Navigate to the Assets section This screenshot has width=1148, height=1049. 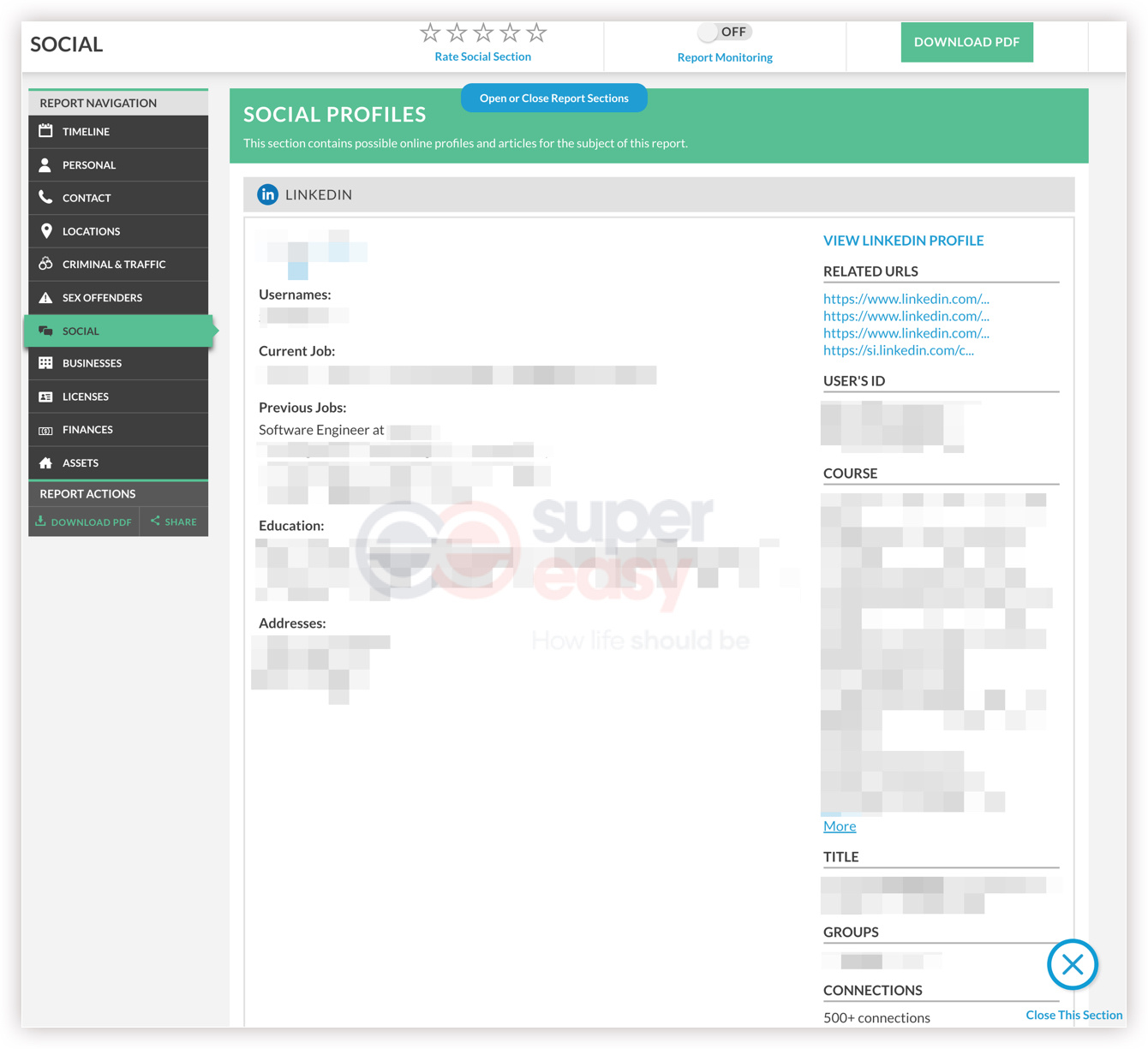(118, 463)
